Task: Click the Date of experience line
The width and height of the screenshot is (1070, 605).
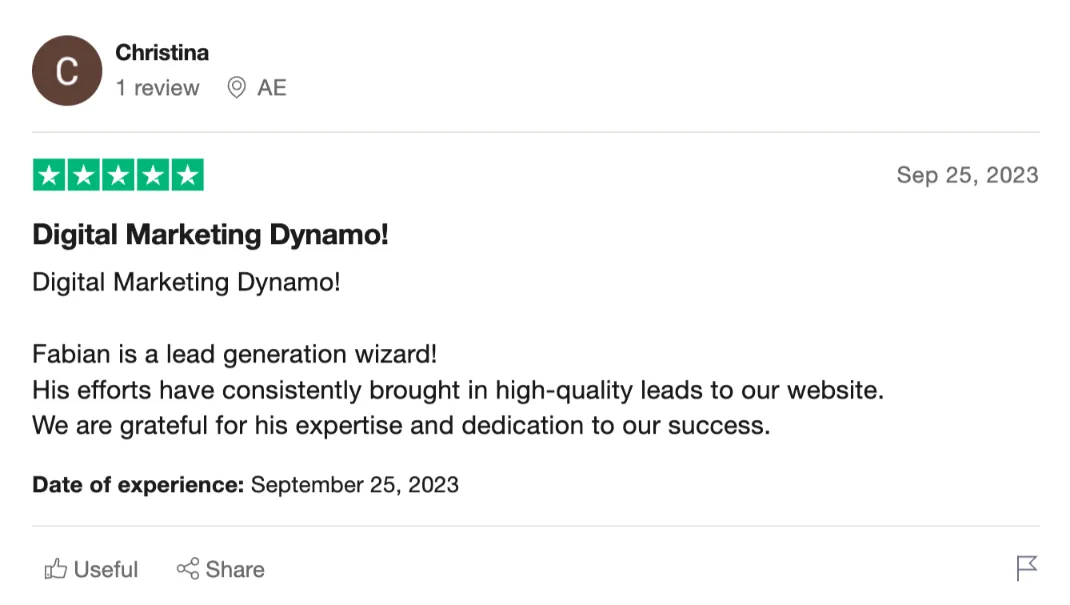Action: pos(245,485)
